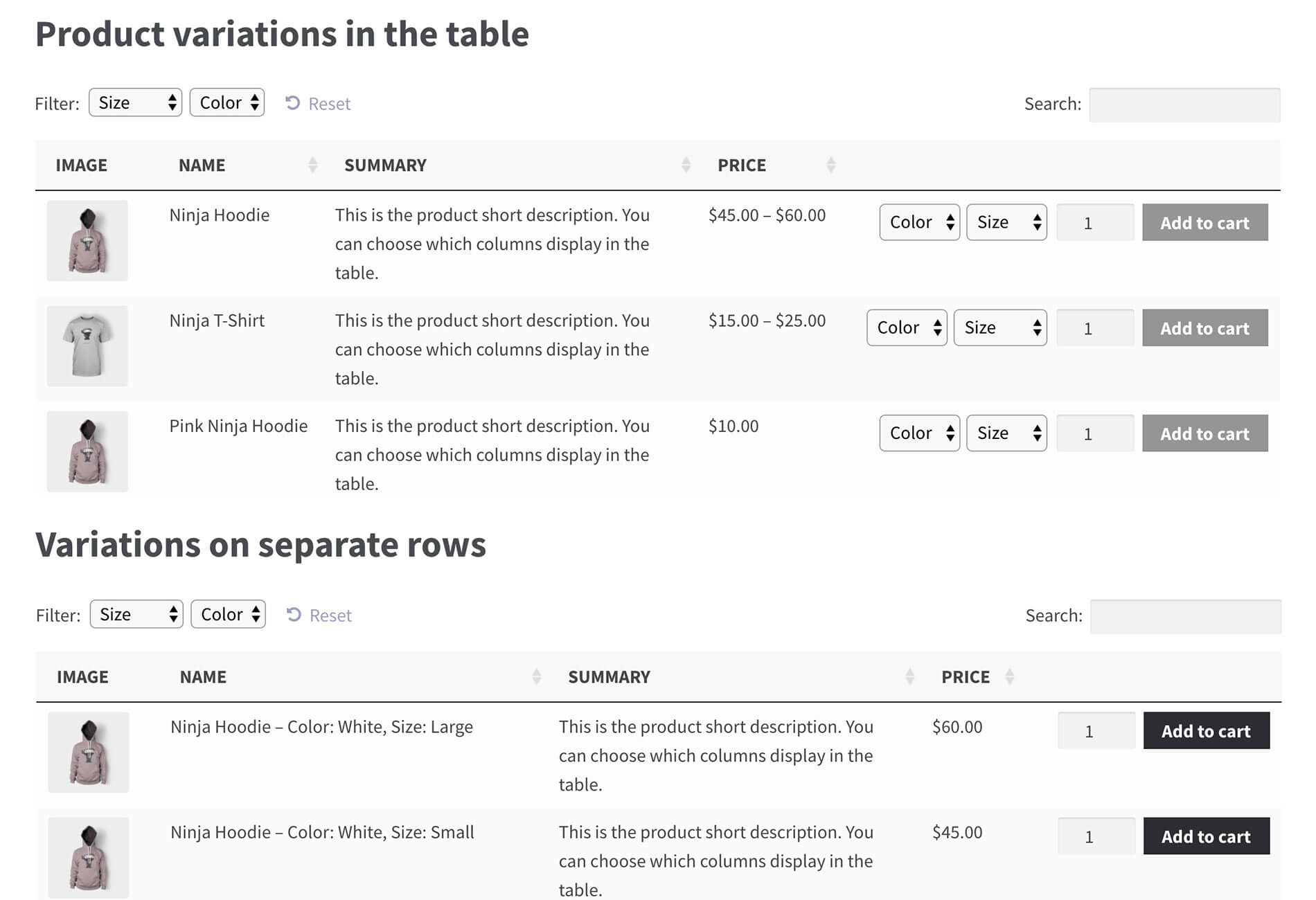1316x900 pixels.
Task: Sort the second table by Name column arrows
Action: pyautogui.click(x=536, y=677)
